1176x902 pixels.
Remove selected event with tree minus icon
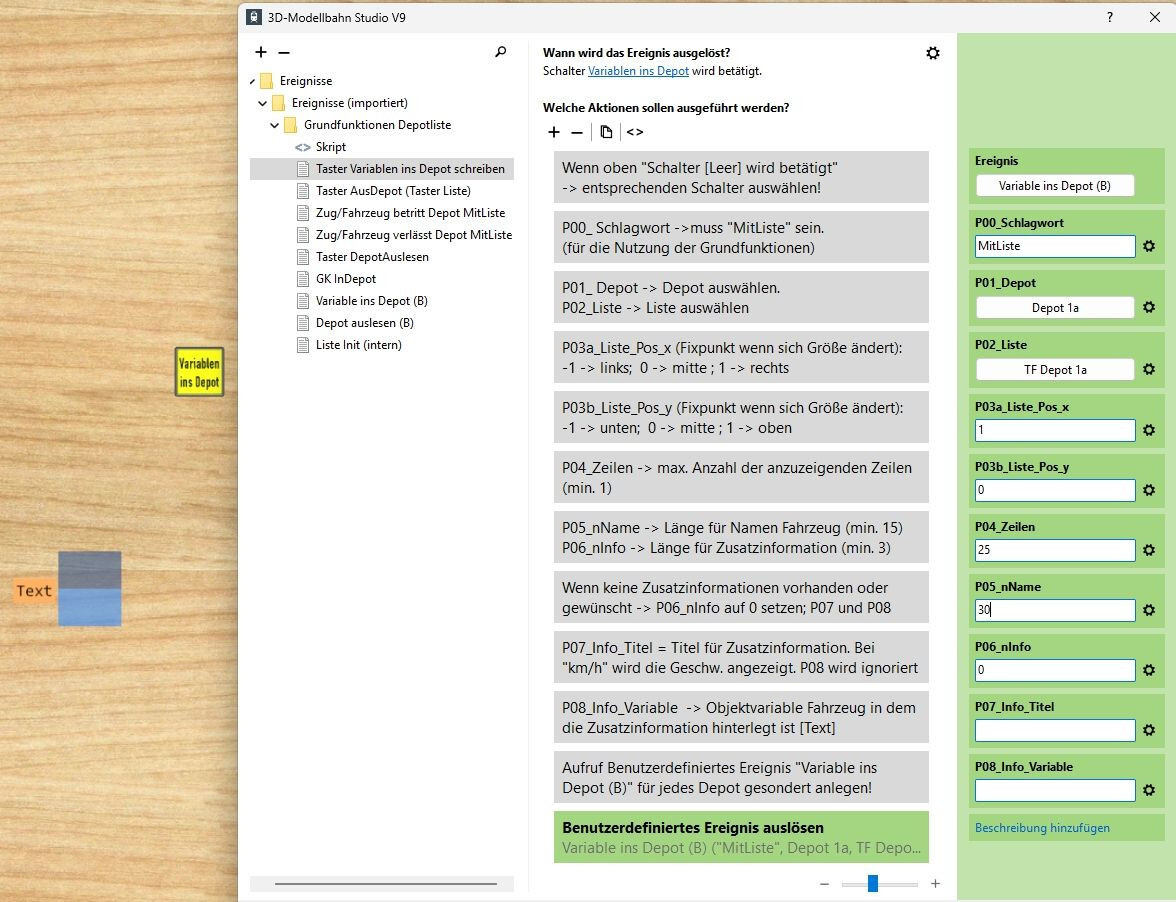[x=284, y=52]
